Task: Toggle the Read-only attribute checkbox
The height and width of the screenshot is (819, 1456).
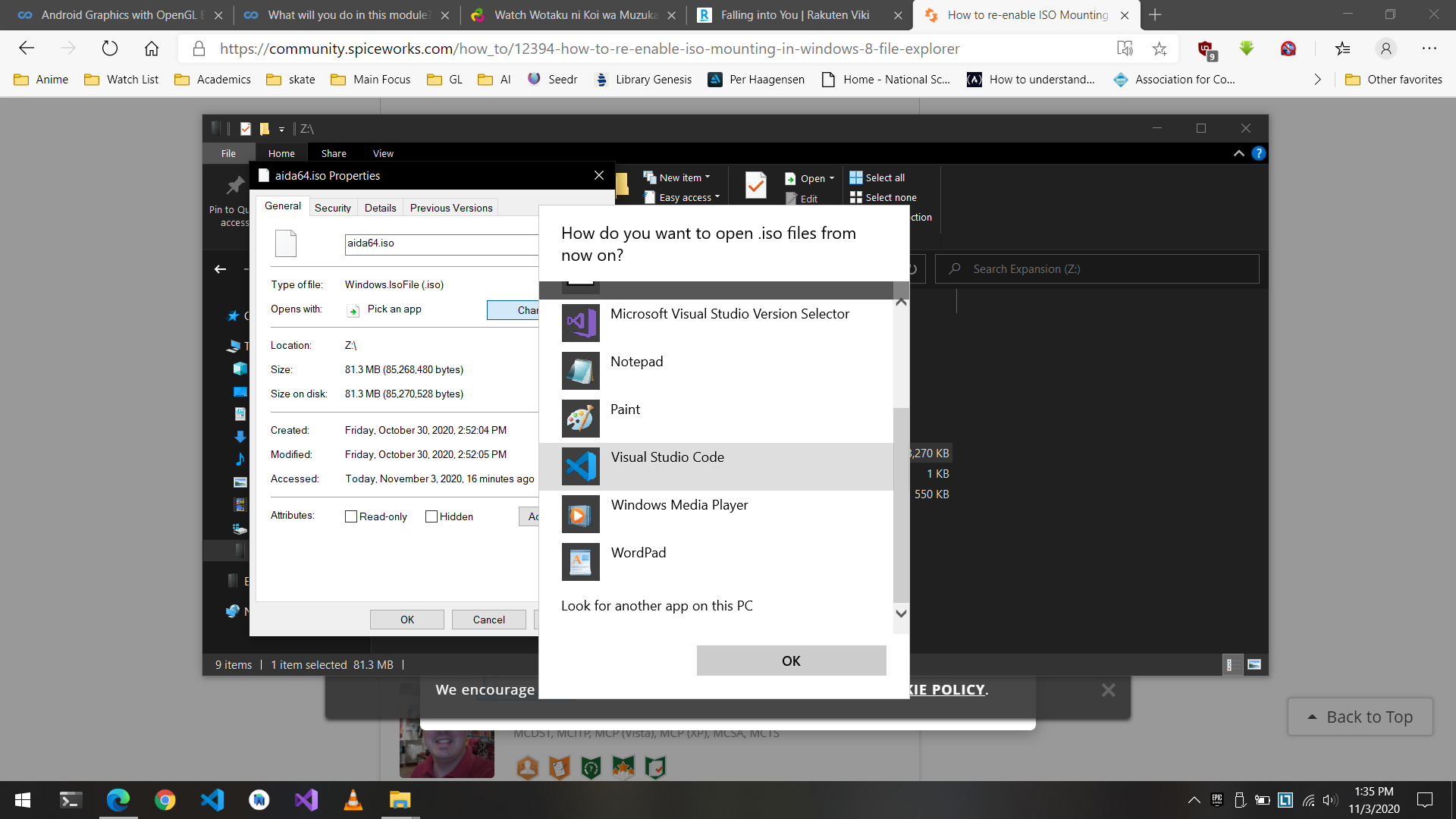Action: coord(351,516)
